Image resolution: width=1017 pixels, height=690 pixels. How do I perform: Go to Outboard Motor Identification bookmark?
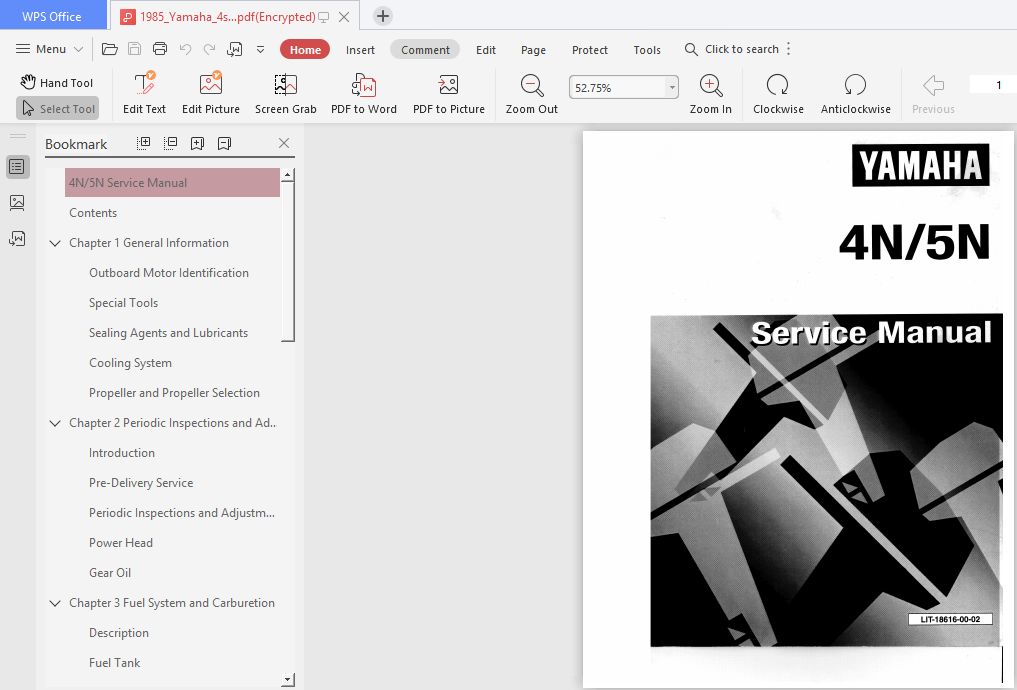pyautogui.click(x=169, y=273)
